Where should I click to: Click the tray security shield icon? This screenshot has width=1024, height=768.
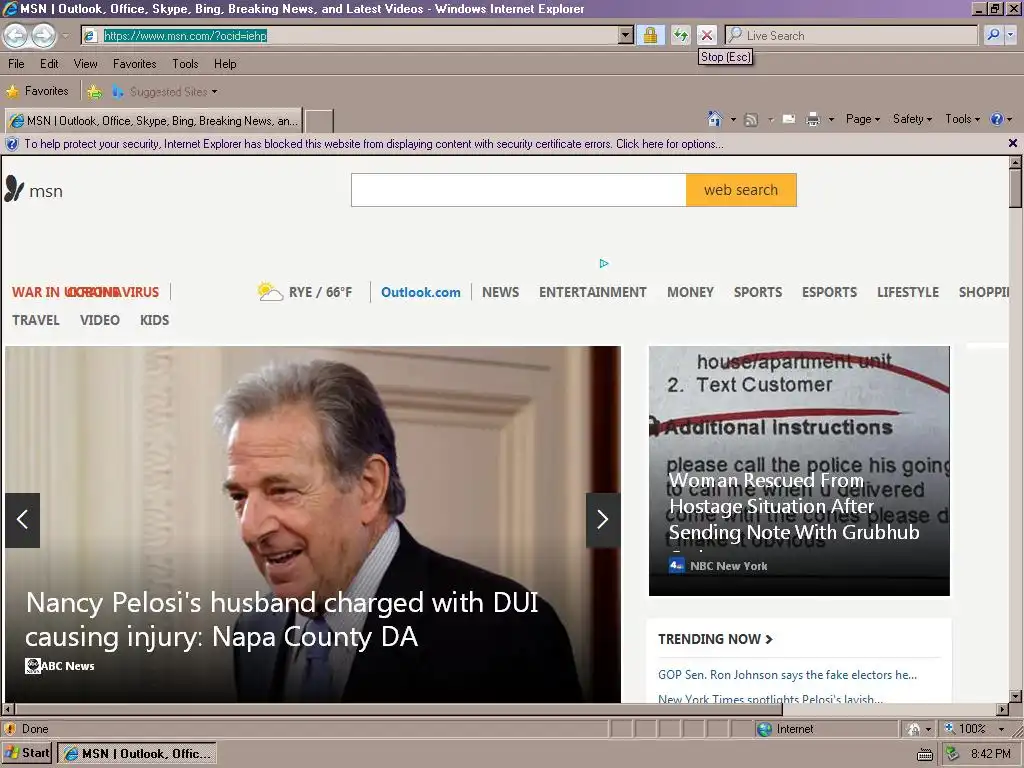953,754
